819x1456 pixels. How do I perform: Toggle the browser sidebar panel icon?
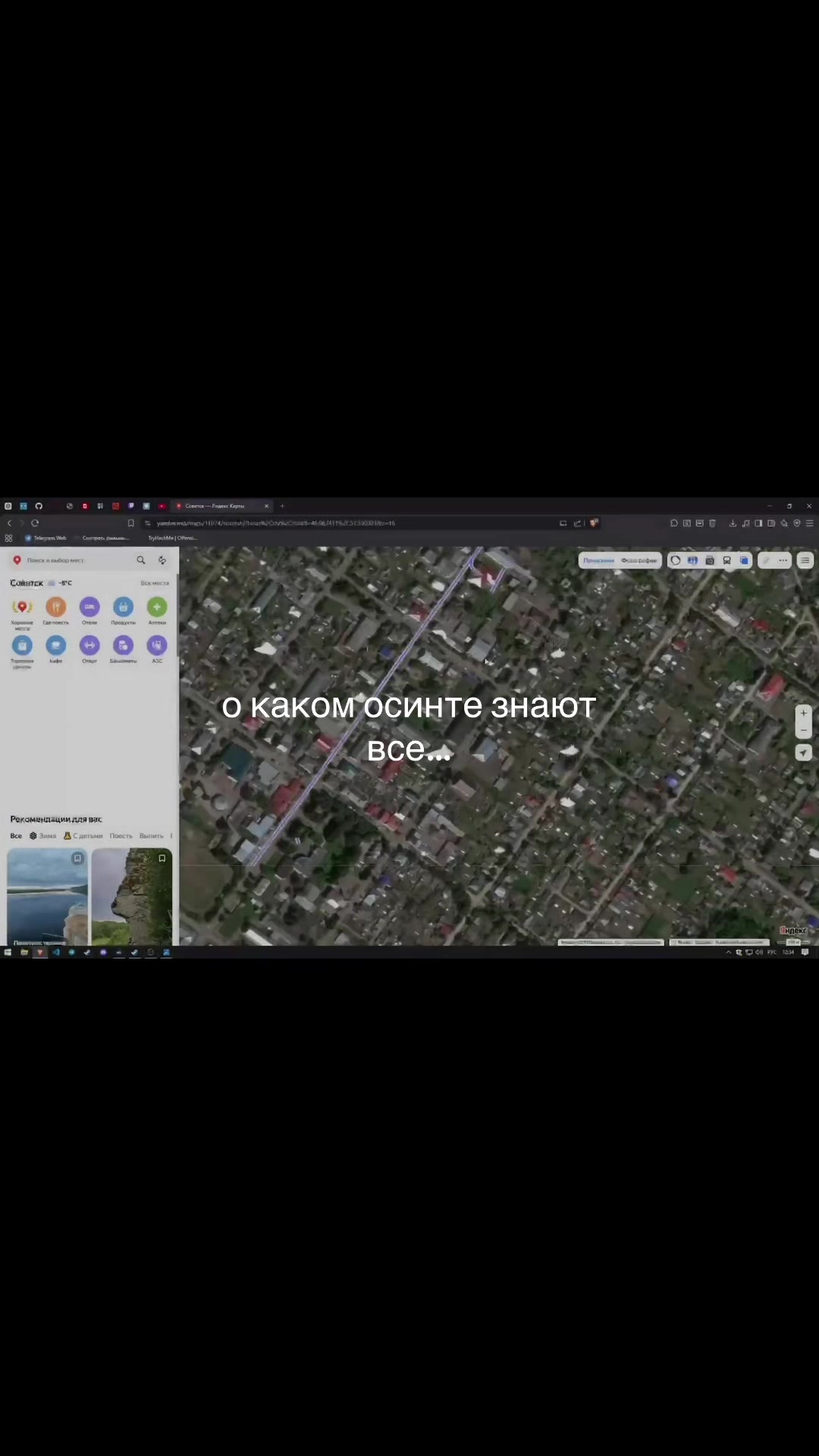click(758, 523)
